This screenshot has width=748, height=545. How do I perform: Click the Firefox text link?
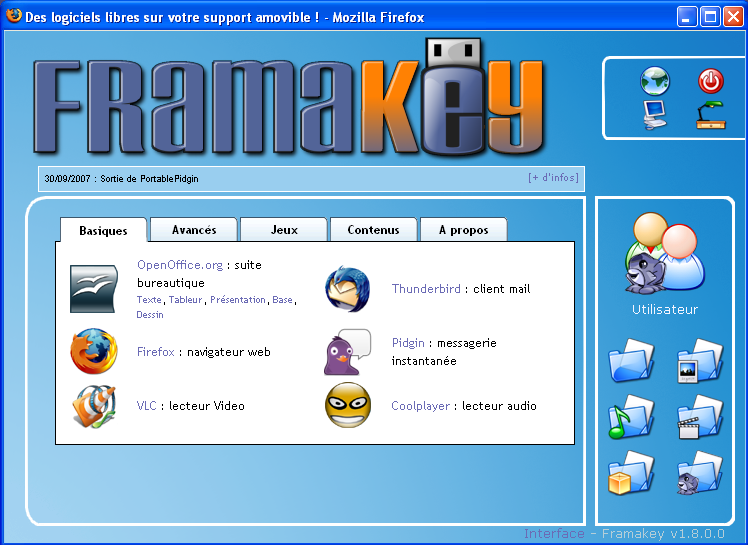click(156, 352)
